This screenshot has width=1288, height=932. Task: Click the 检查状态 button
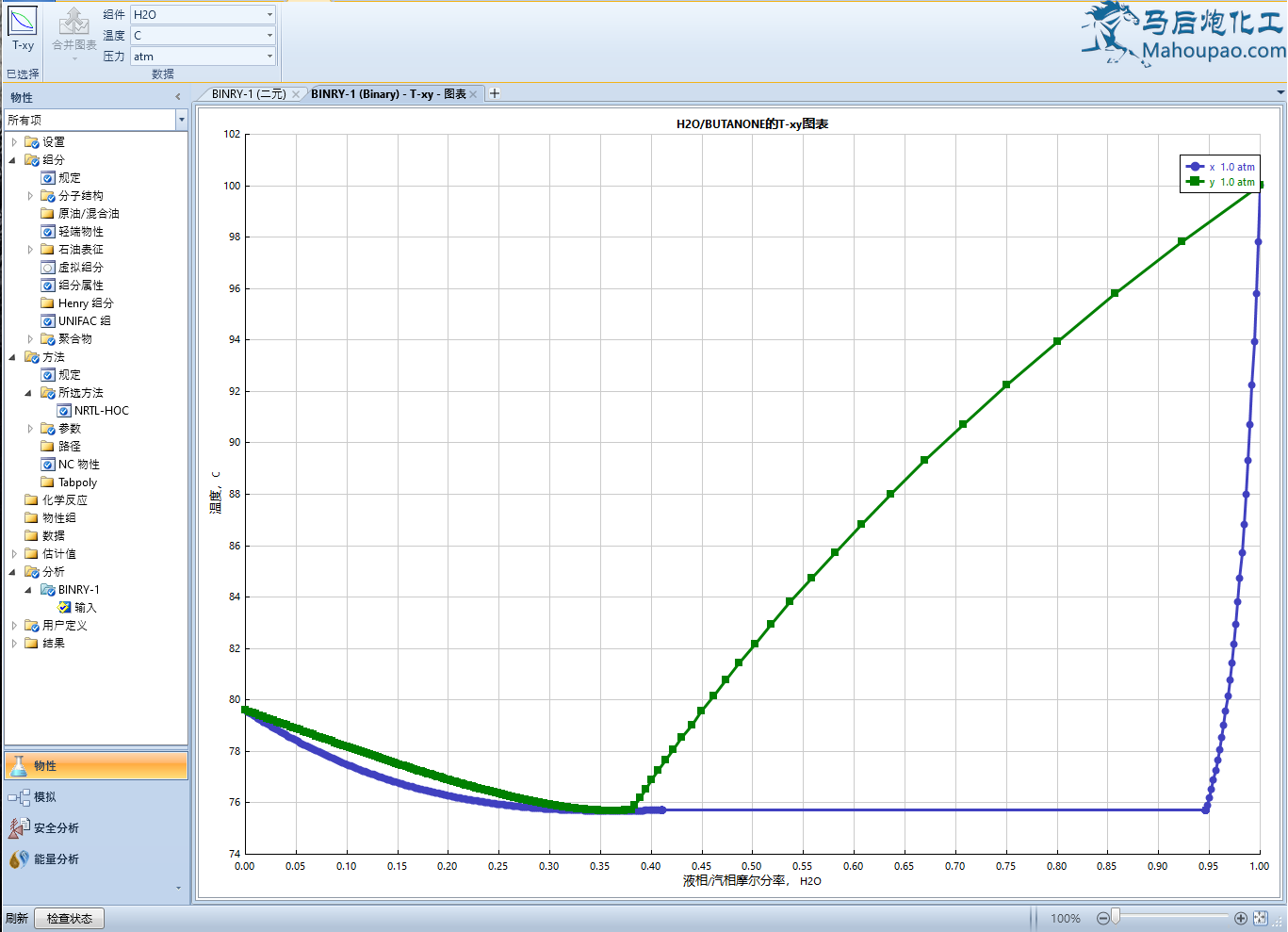tap(70, 919)
